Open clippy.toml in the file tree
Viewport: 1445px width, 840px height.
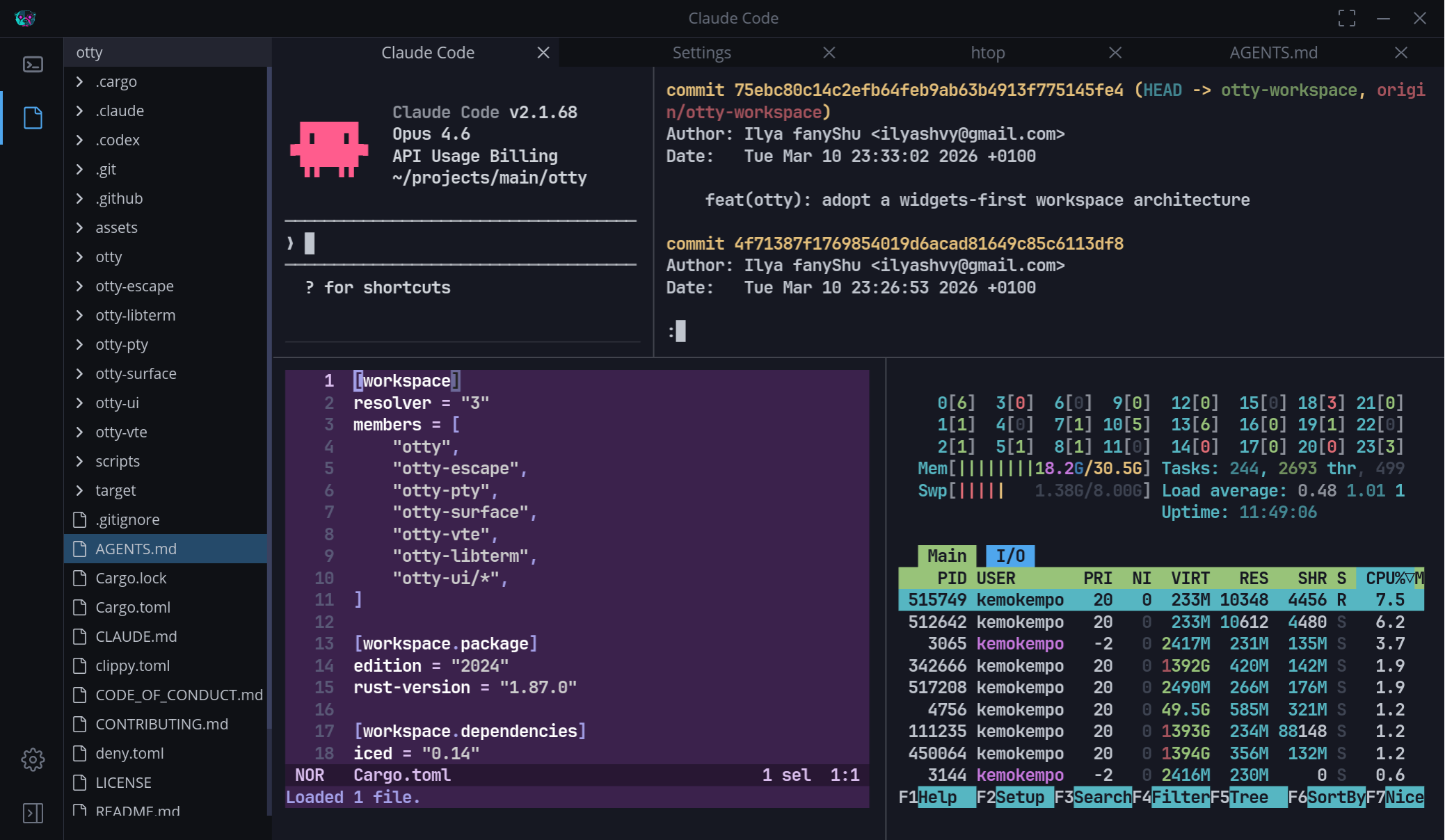pyautogui.click(x=166, y=665)
